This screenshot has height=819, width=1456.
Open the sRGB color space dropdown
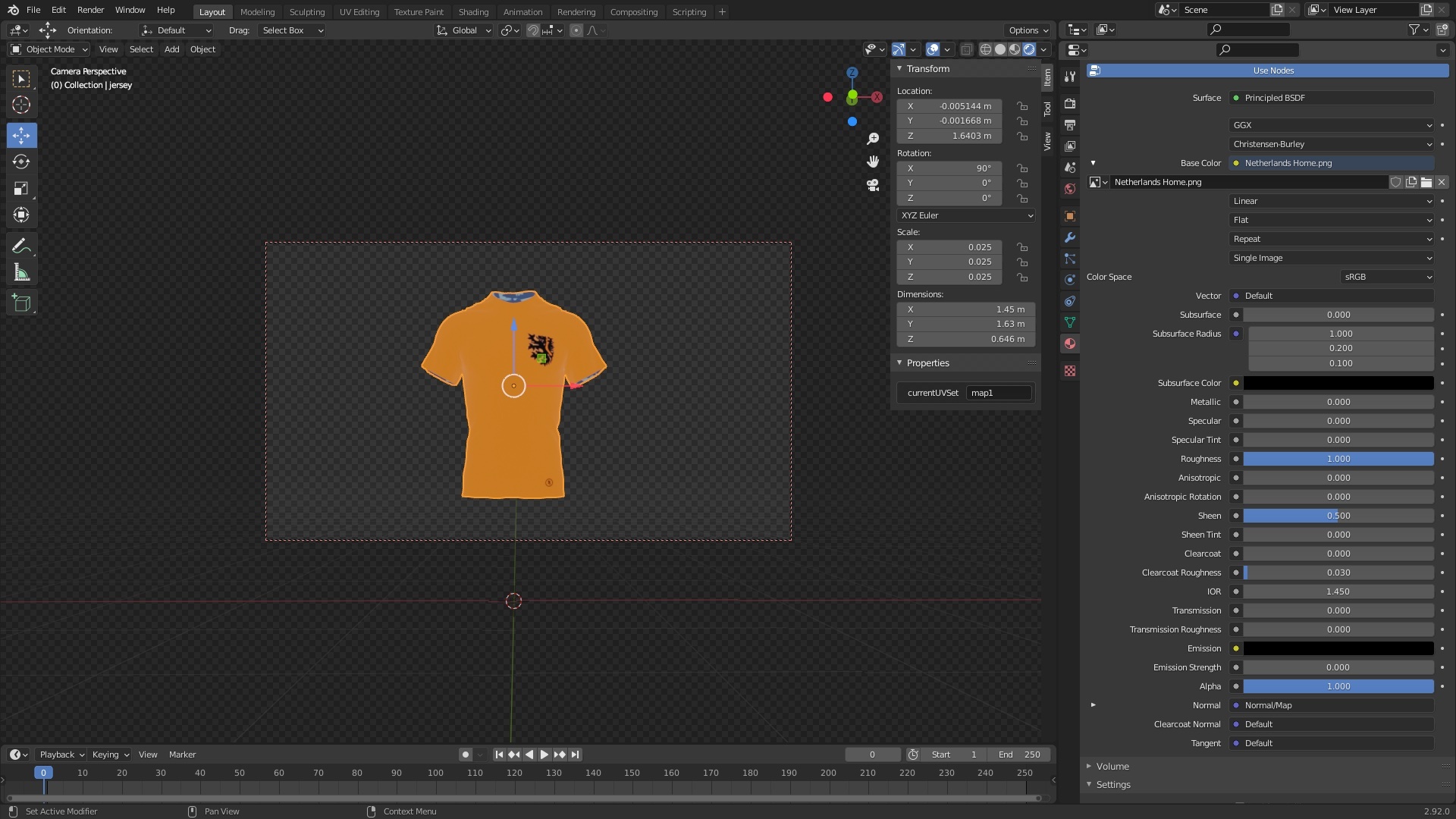[x=1387, y=277]
